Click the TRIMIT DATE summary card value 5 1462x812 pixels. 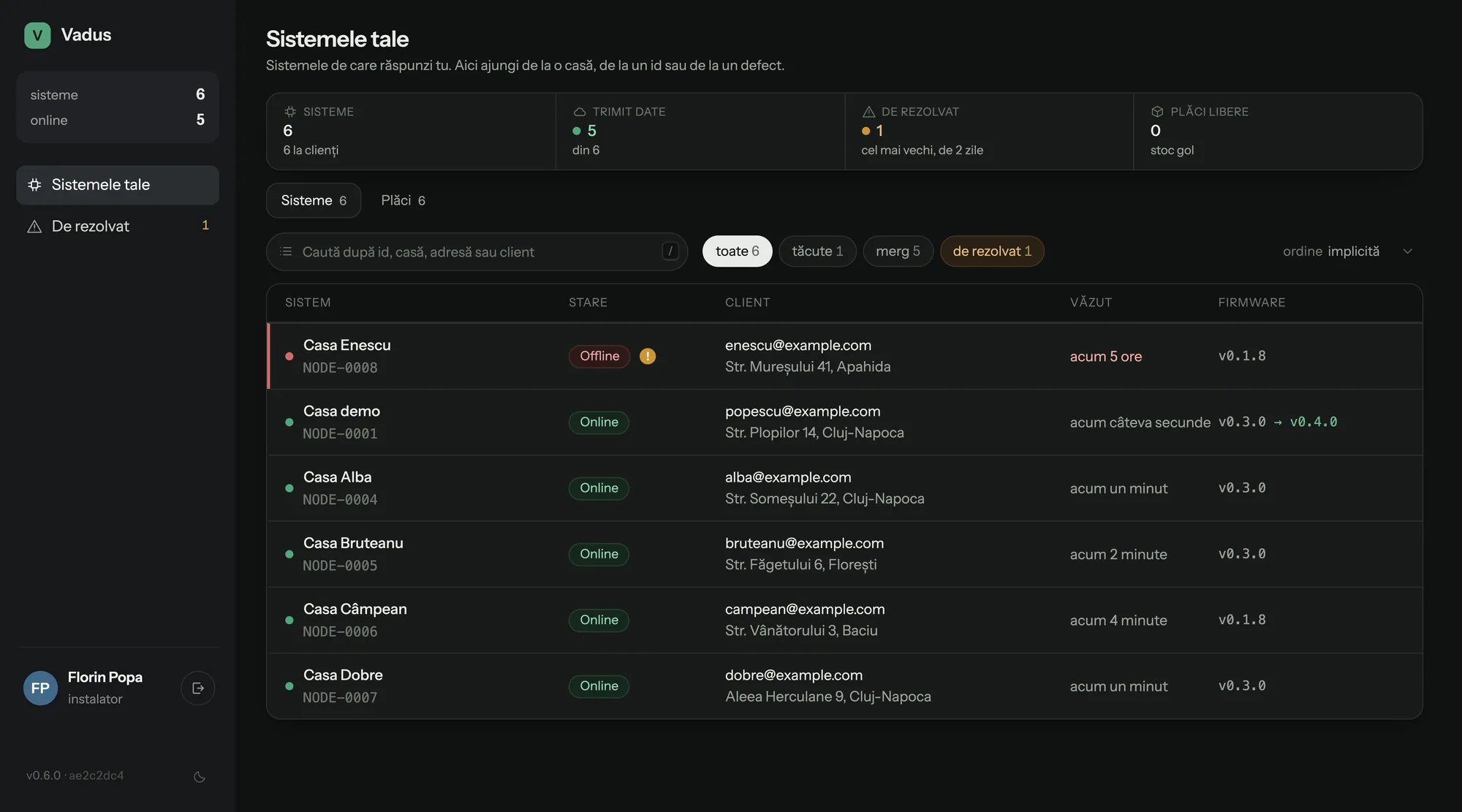(x=591, y=131)
